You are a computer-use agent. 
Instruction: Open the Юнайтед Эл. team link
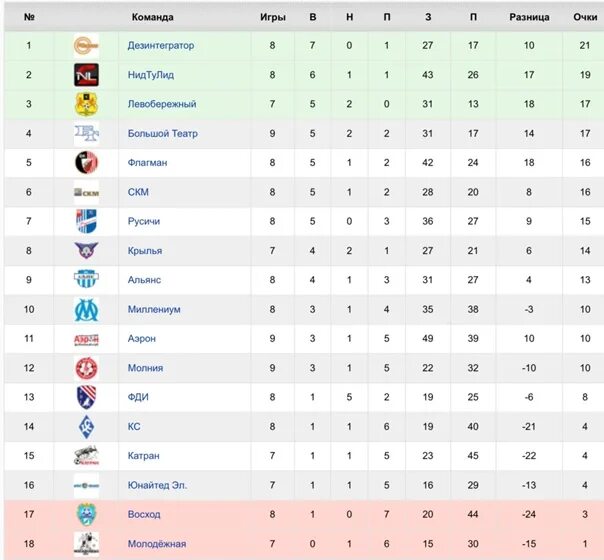pos(157,485)
